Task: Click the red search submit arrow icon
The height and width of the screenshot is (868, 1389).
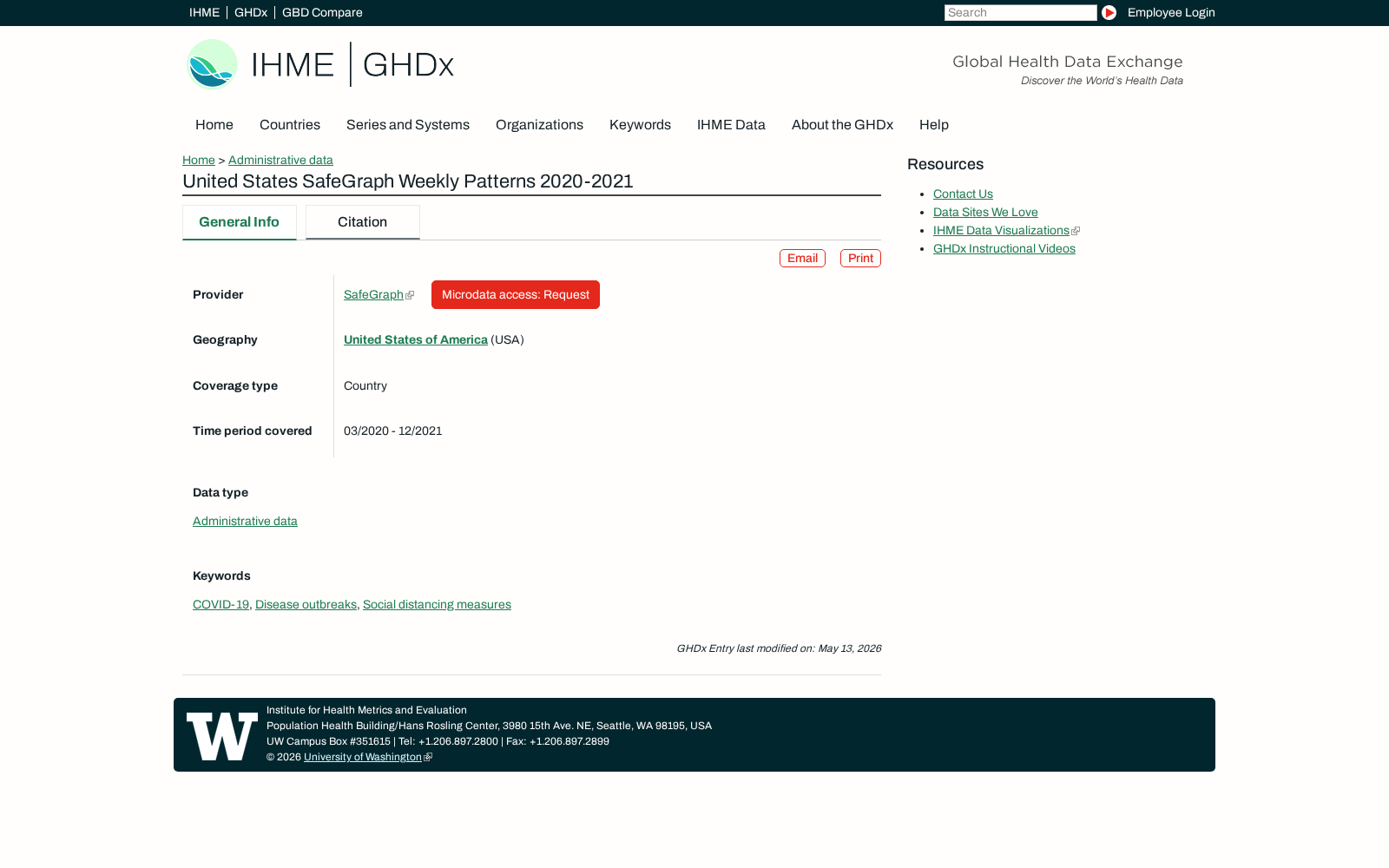Action: click(x=1109, y=13)
